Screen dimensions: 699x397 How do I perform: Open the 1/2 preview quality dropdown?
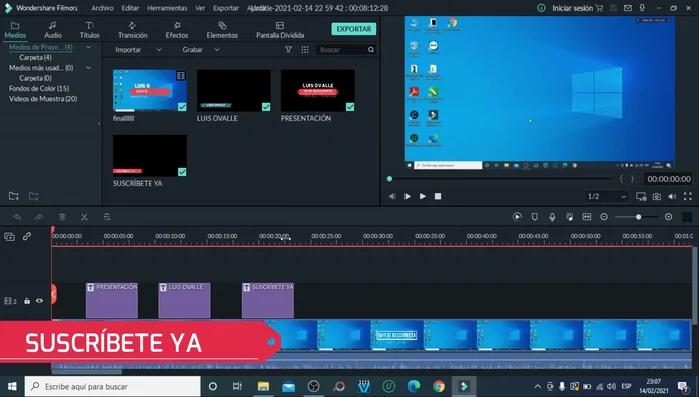tap(606, 196)
